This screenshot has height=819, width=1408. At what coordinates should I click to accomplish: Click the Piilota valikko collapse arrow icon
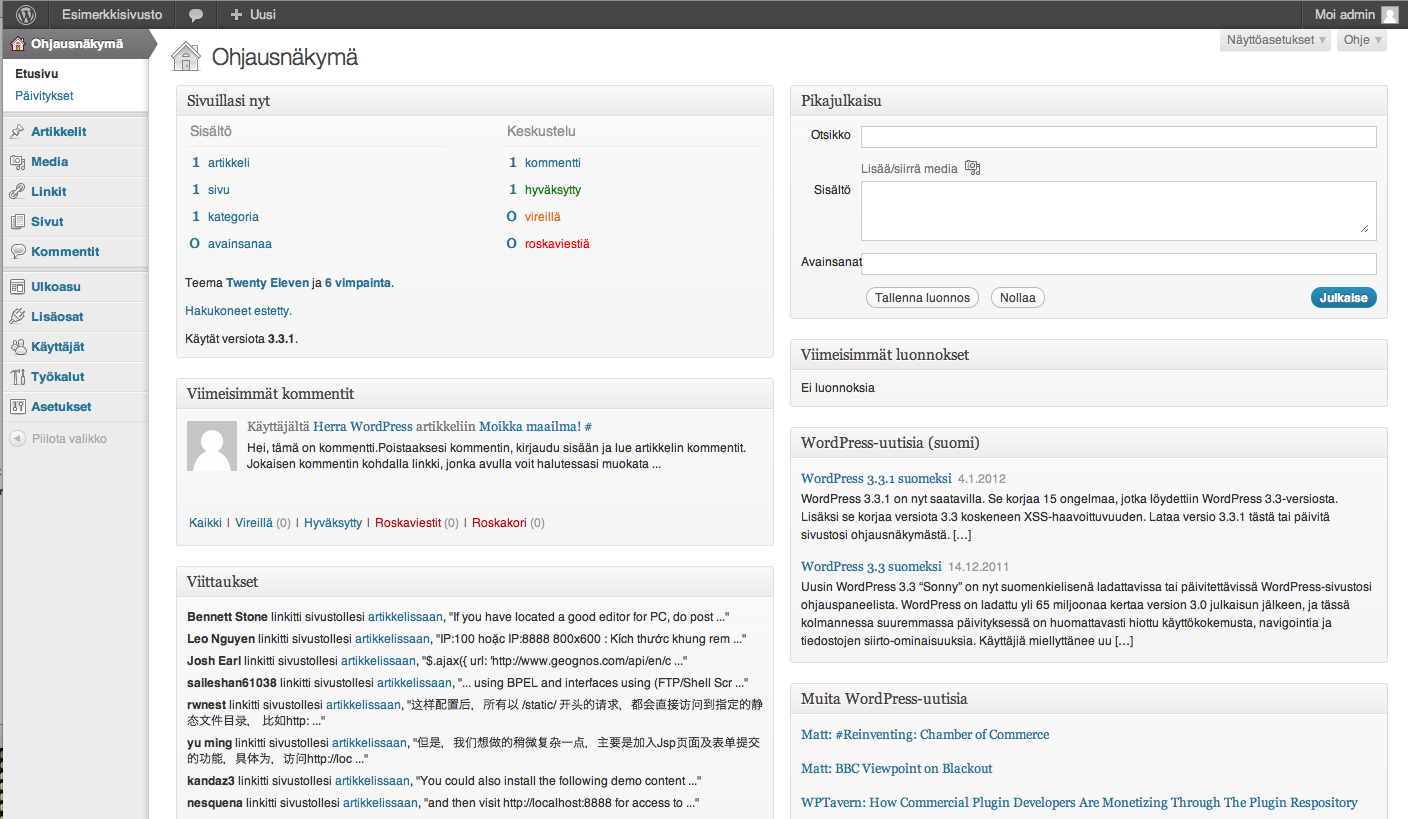click(17, 439)
